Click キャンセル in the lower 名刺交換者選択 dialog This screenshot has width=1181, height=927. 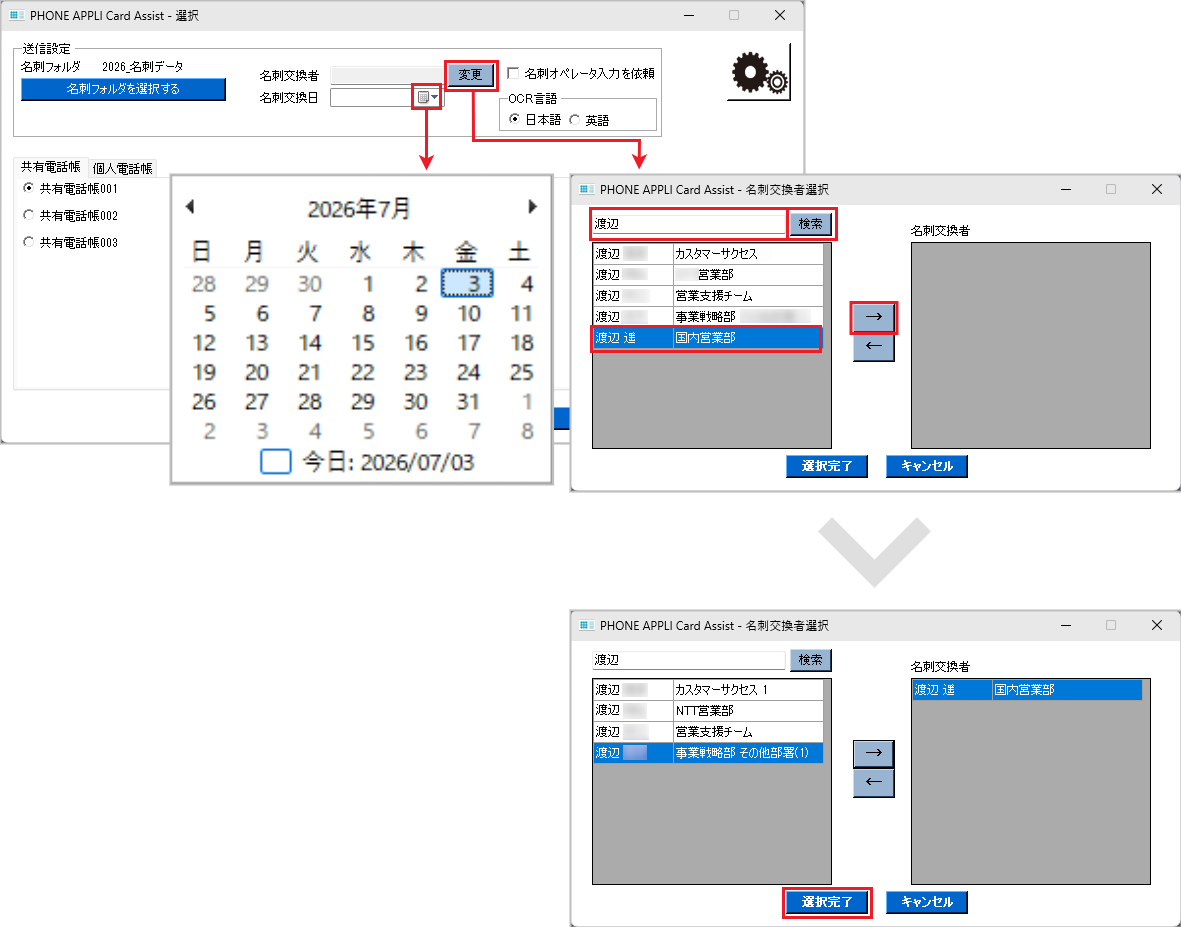(926, 902)
